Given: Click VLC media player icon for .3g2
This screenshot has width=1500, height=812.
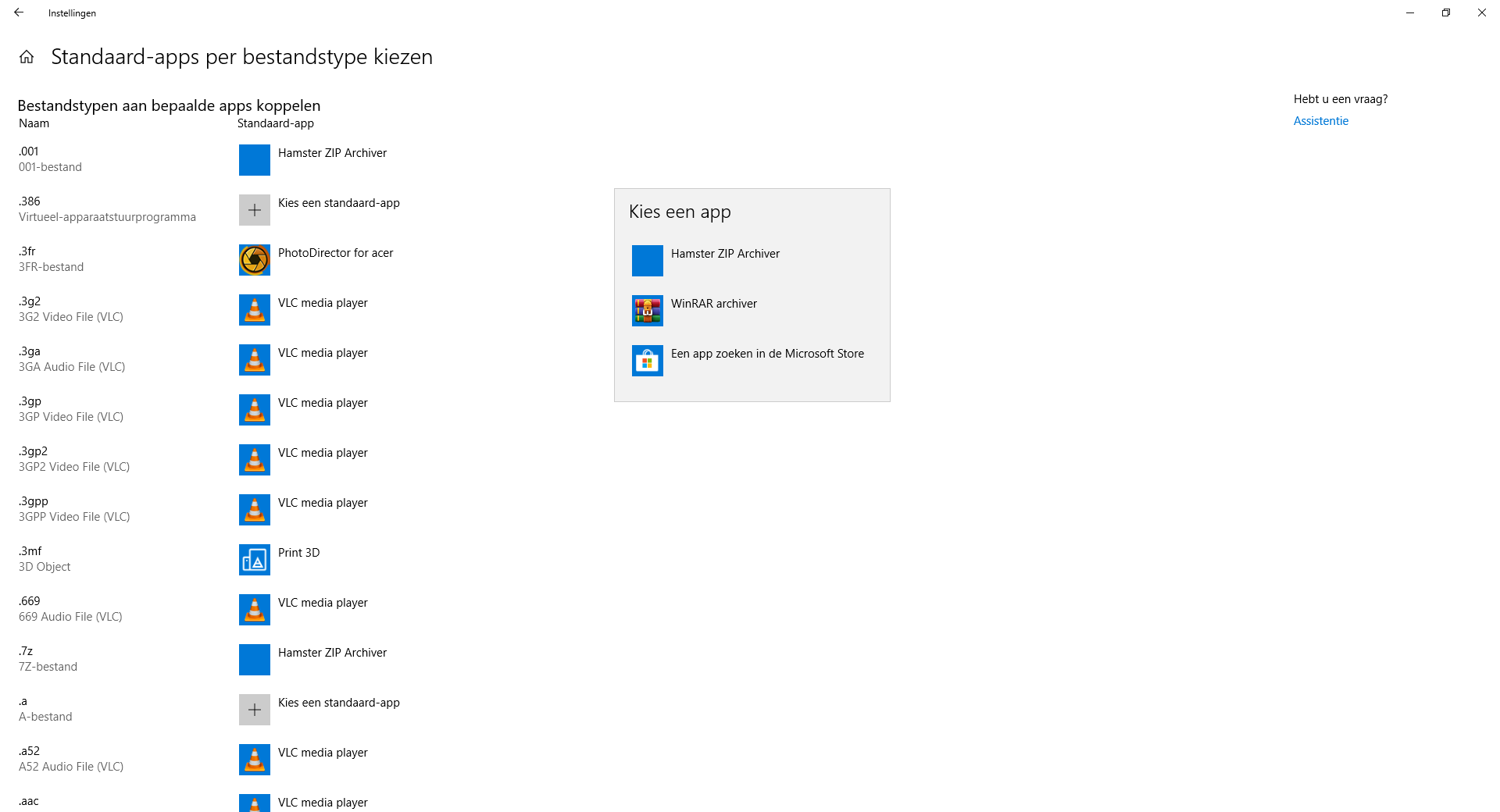Looking at the screenshot, I should pos(254,310).
